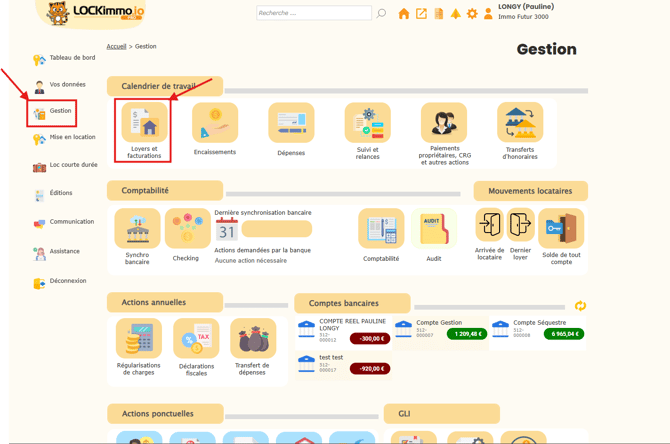Open the Audit book icon
This screenshot has height=444, width=670.
[x=432, y=229]
